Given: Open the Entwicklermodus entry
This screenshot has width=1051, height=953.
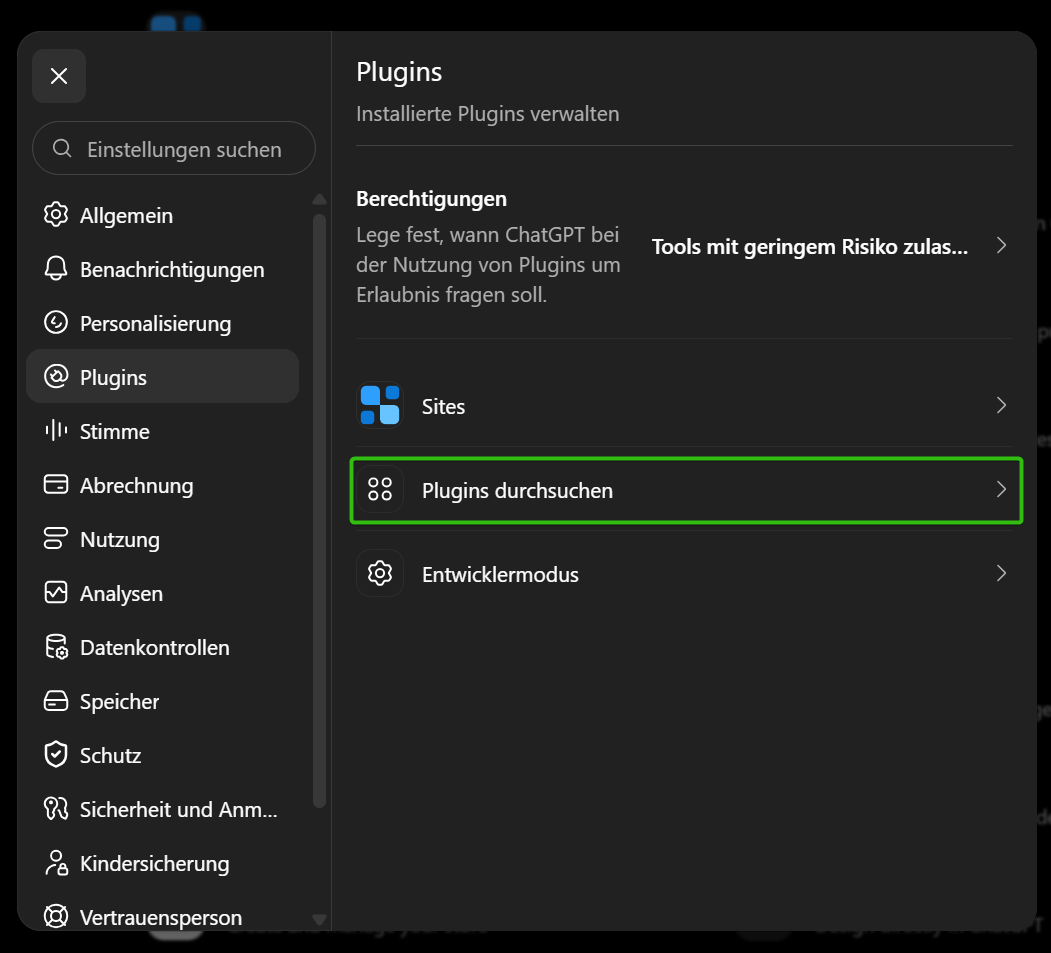Looking at the screenshot, I should pos(684,574).
